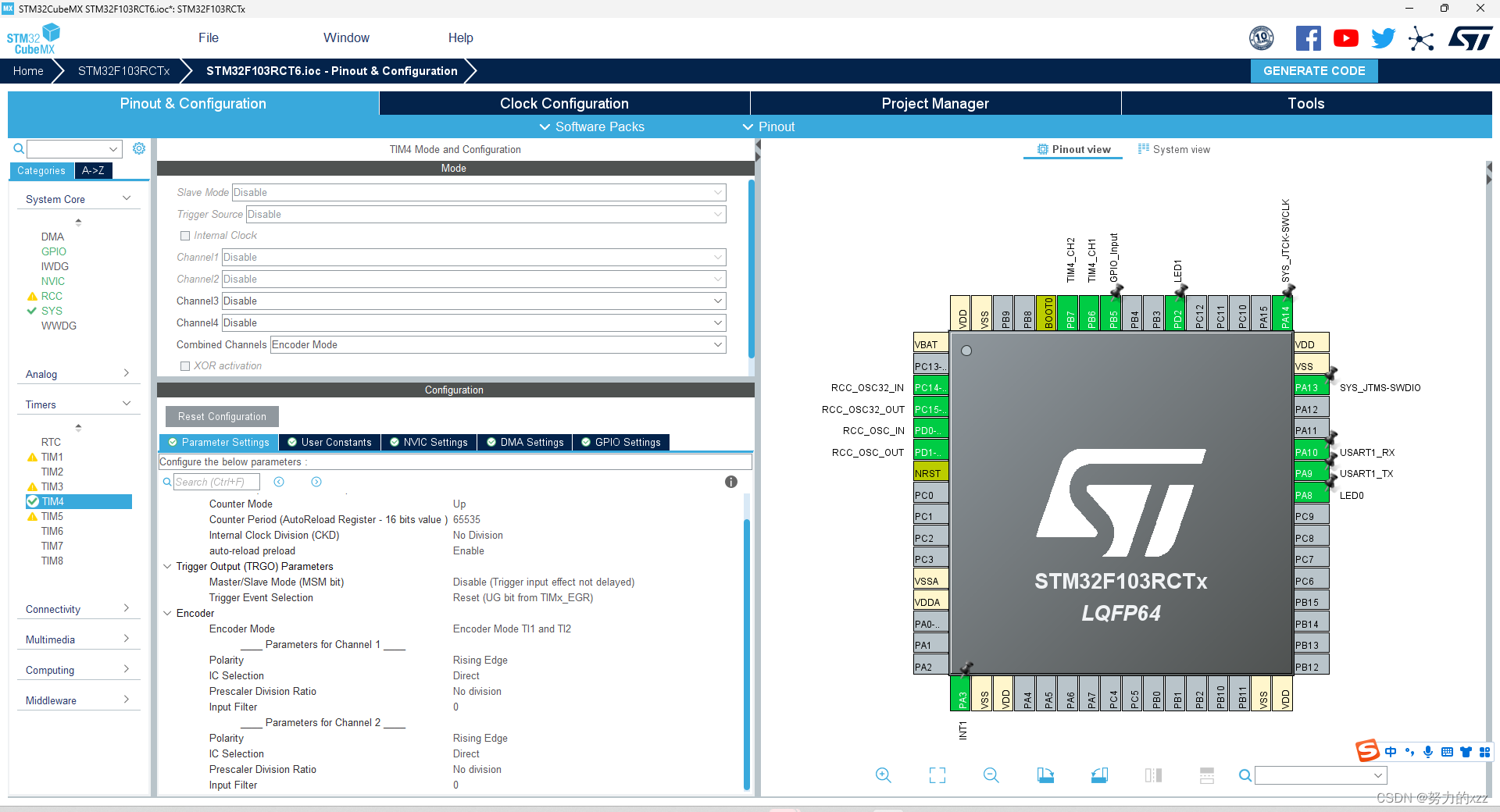
Task: Click the STM32CubeMX logo
Action: pos(34,38)
